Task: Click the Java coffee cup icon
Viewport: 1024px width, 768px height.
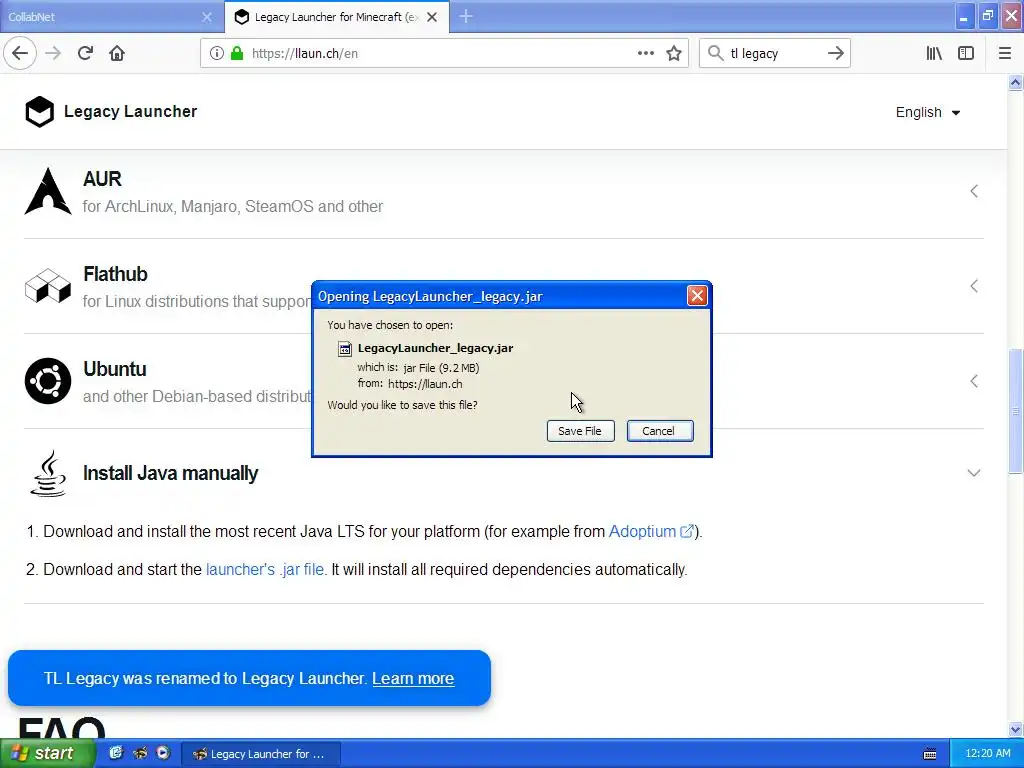Action: pos(48,473)
